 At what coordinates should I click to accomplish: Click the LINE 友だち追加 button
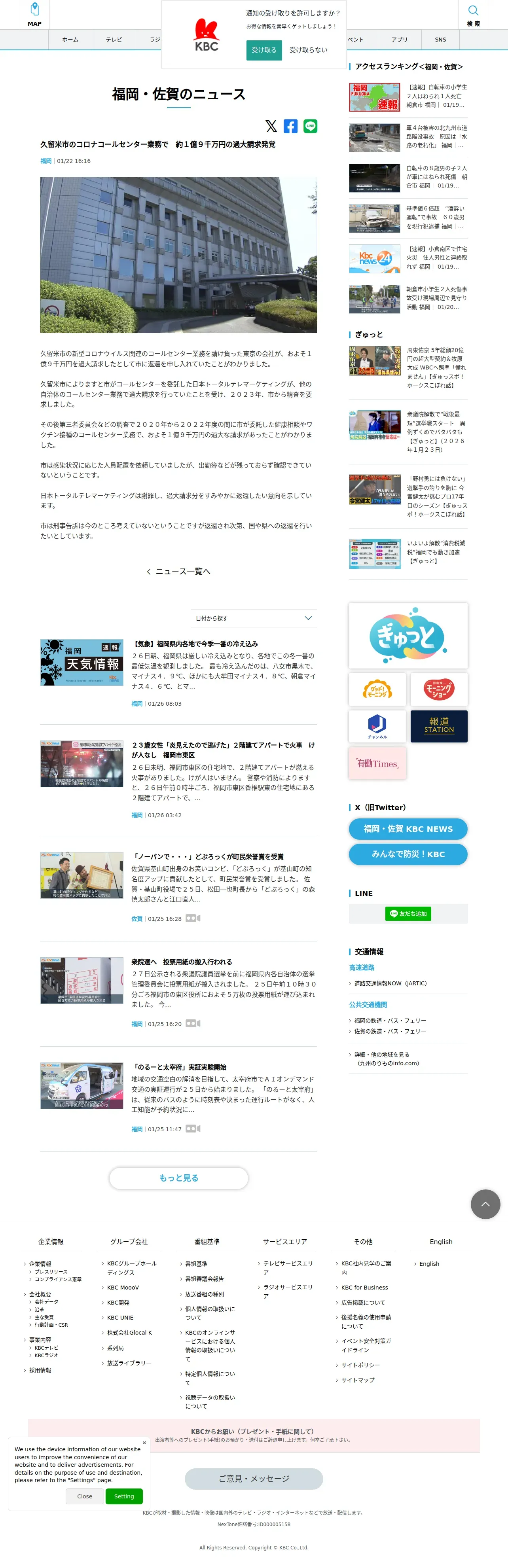[408, 914]
